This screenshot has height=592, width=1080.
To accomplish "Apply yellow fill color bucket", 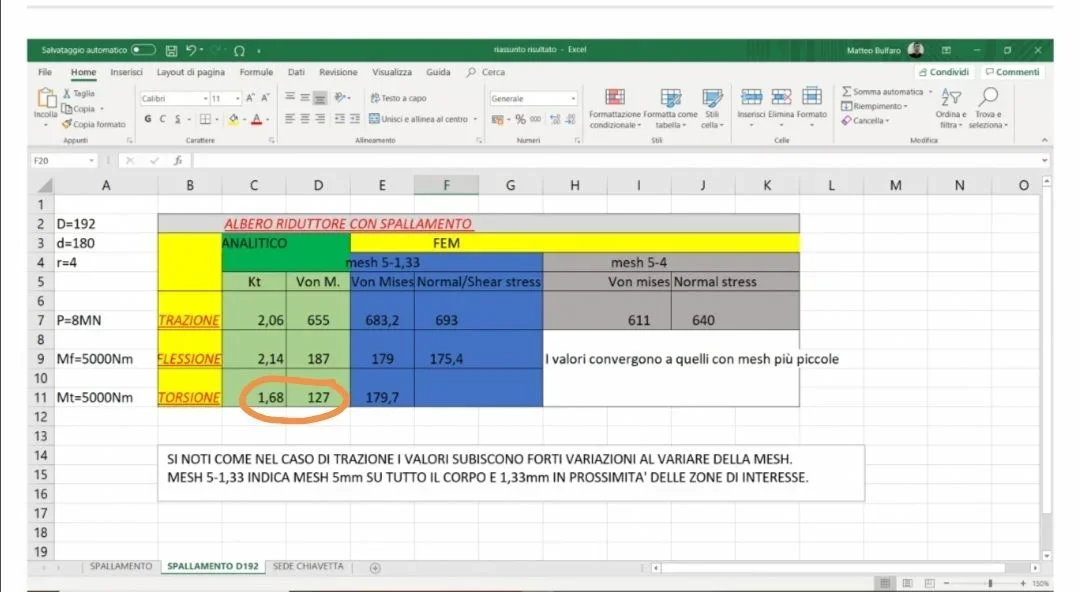I will (x=233, y=119).
